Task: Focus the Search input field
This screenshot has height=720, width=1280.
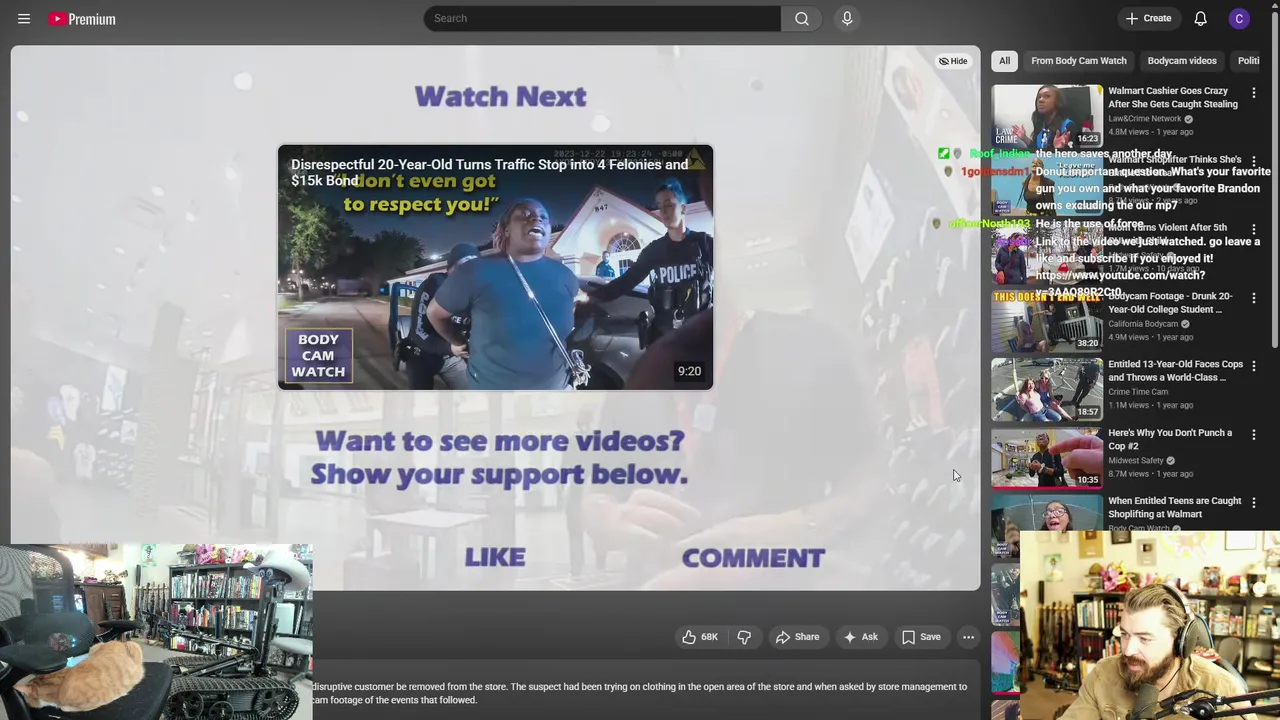Action: point(602,18)
